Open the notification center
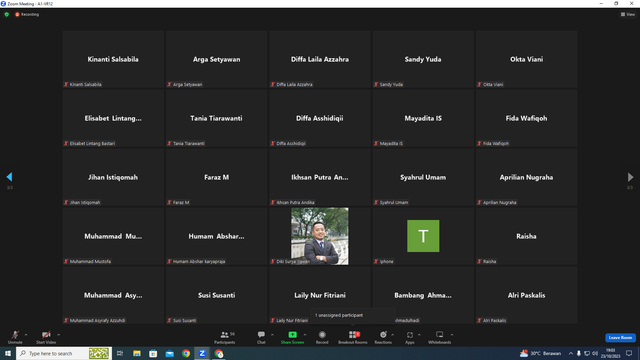 [629, 353]
